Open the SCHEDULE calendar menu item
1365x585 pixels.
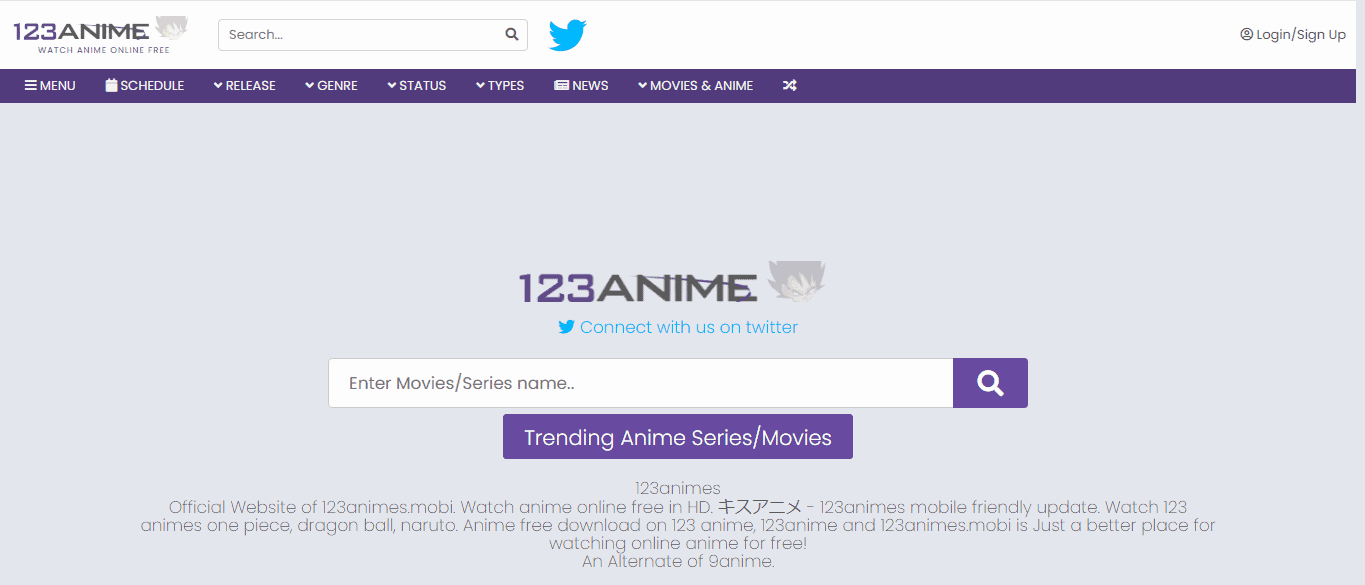[145, 86]
